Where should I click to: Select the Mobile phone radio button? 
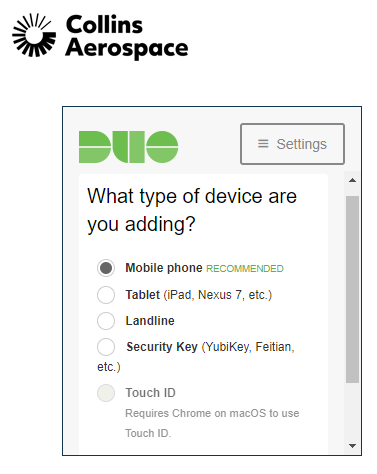click(106, 268)
